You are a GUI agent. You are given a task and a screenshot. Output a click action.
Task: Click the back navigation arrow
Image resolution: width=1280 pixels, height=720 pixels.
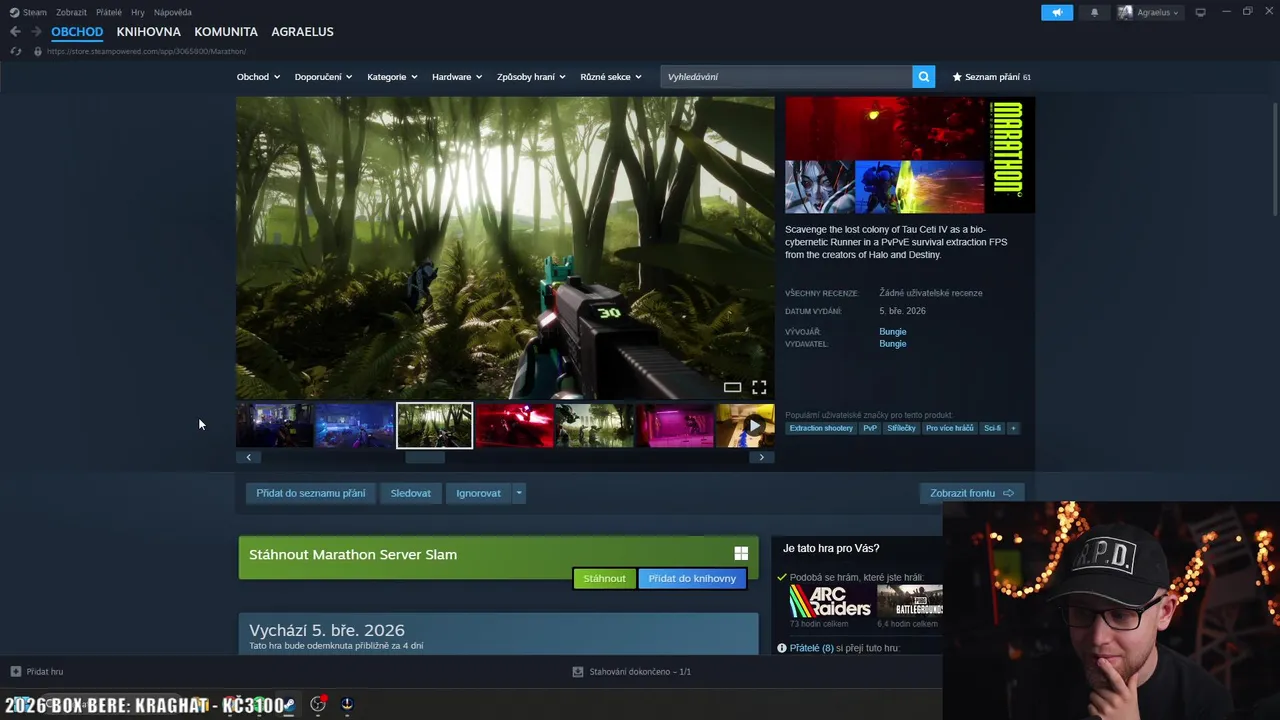tap(15, 32)
